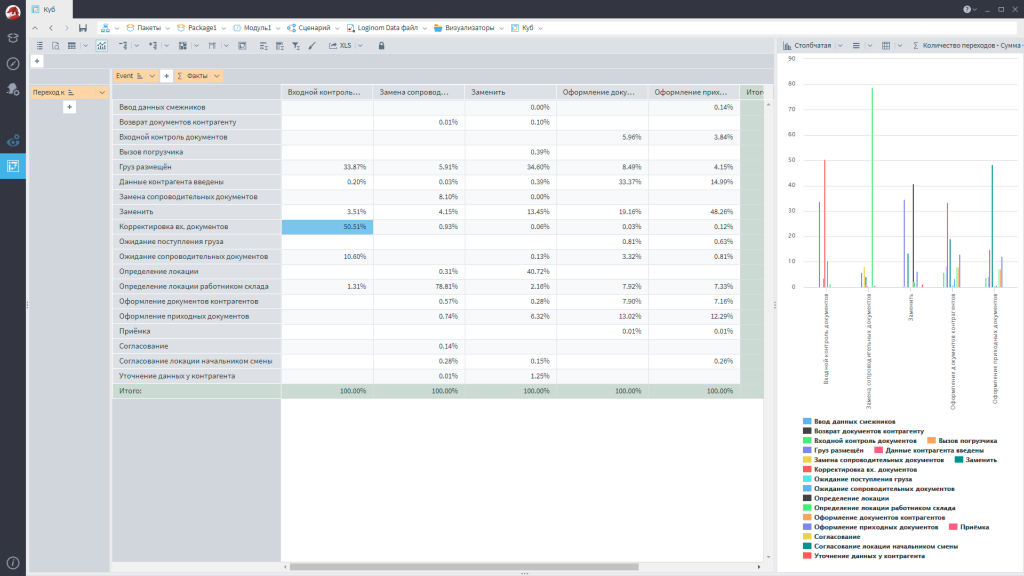Click the lock icon in cube toolbar

[381, 45]
